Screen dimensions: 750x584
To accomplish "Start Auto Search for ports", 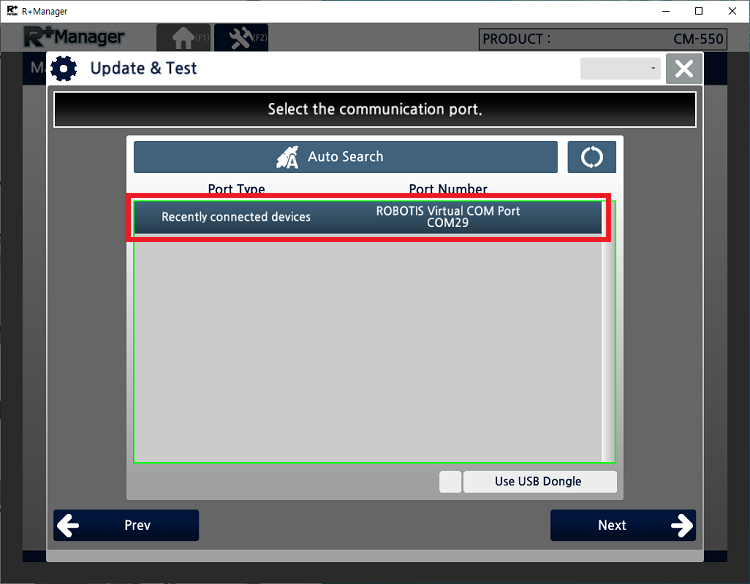I will (345, 157).
